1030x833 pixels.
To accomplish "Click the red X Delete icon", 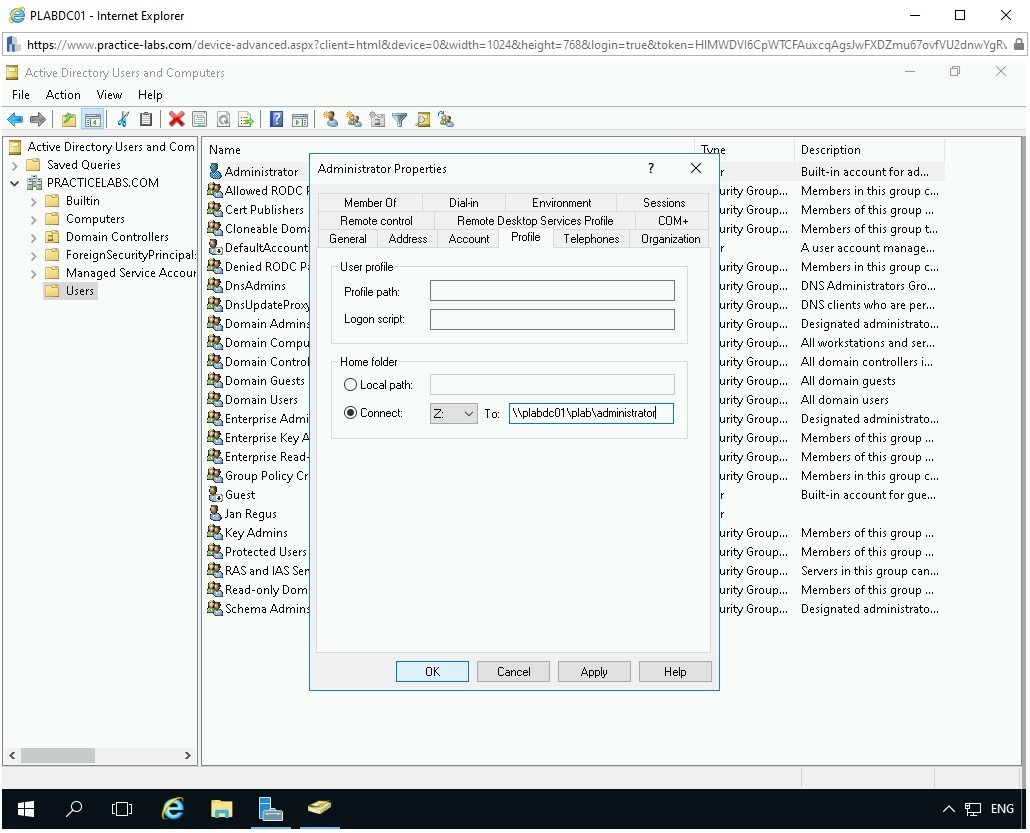I will click(176, 120).
